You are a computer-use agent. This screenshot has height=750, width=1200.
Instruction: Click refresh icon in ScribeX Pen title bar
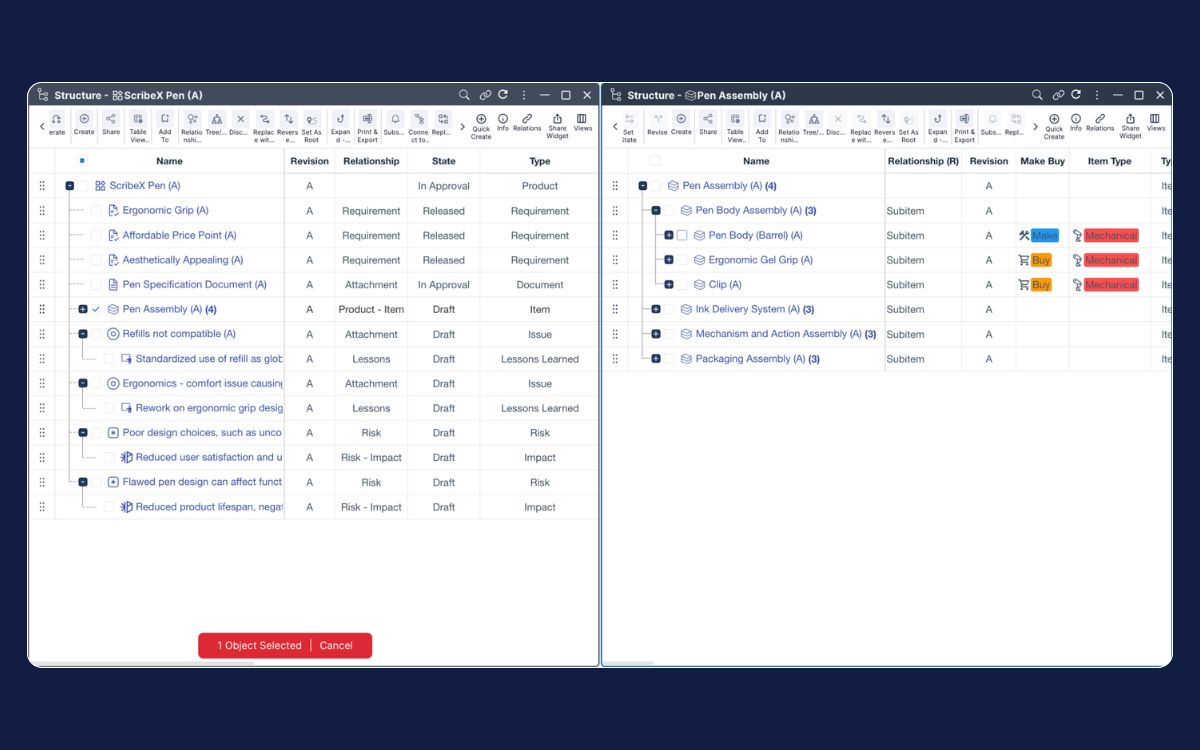point(503,95)
